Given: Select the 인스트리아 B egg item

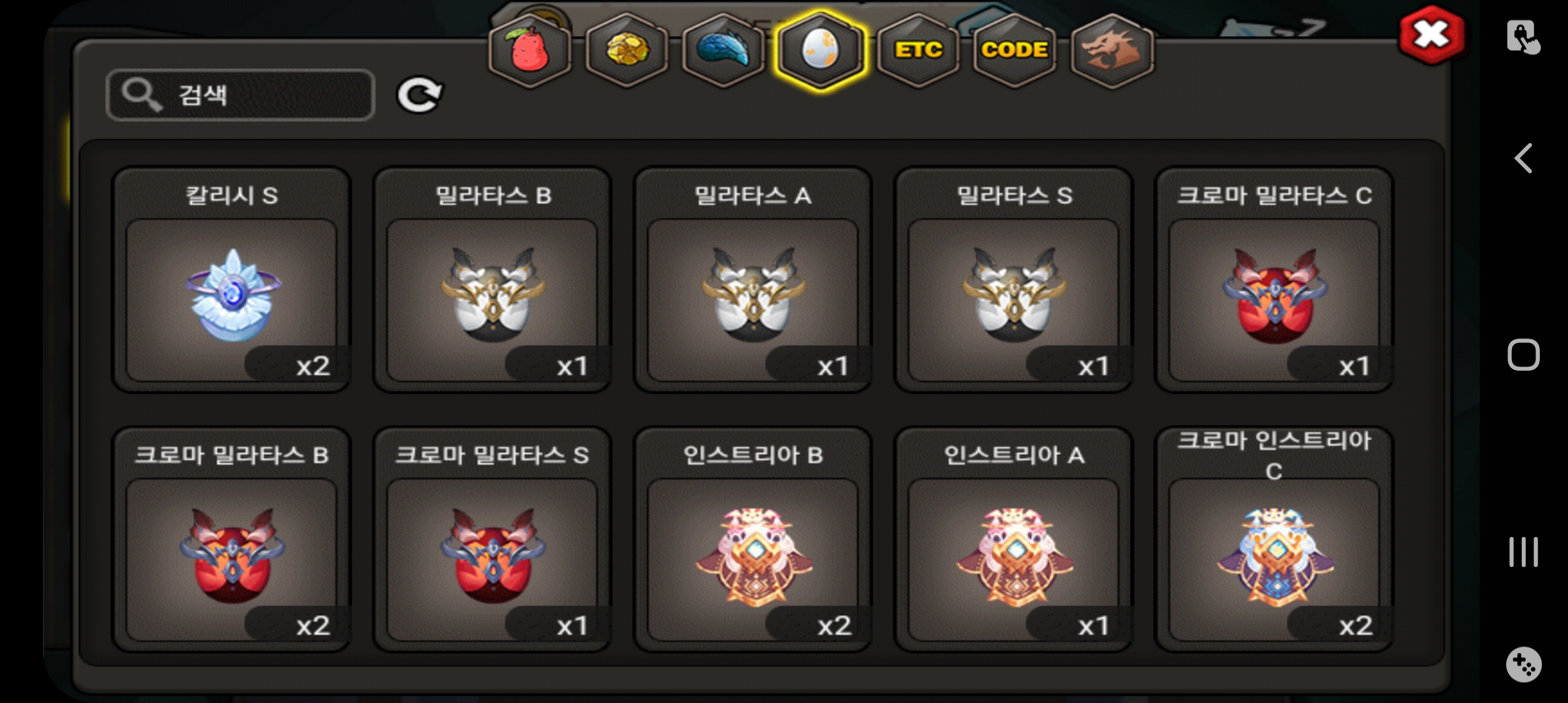Looking at the screenshot, I should tap(753, 539).
